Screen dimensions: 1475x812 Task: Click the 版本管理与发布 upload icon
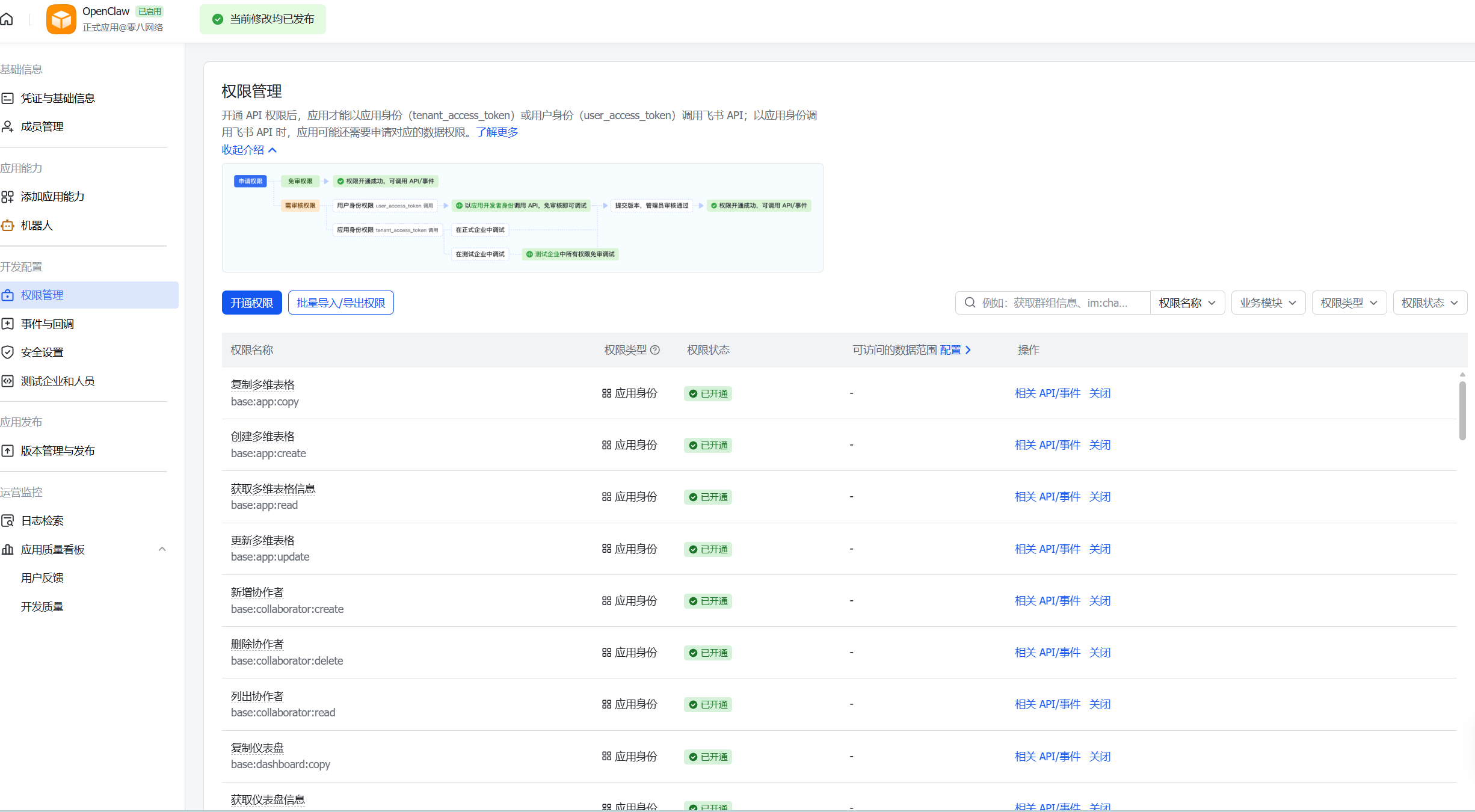(7, 451)
